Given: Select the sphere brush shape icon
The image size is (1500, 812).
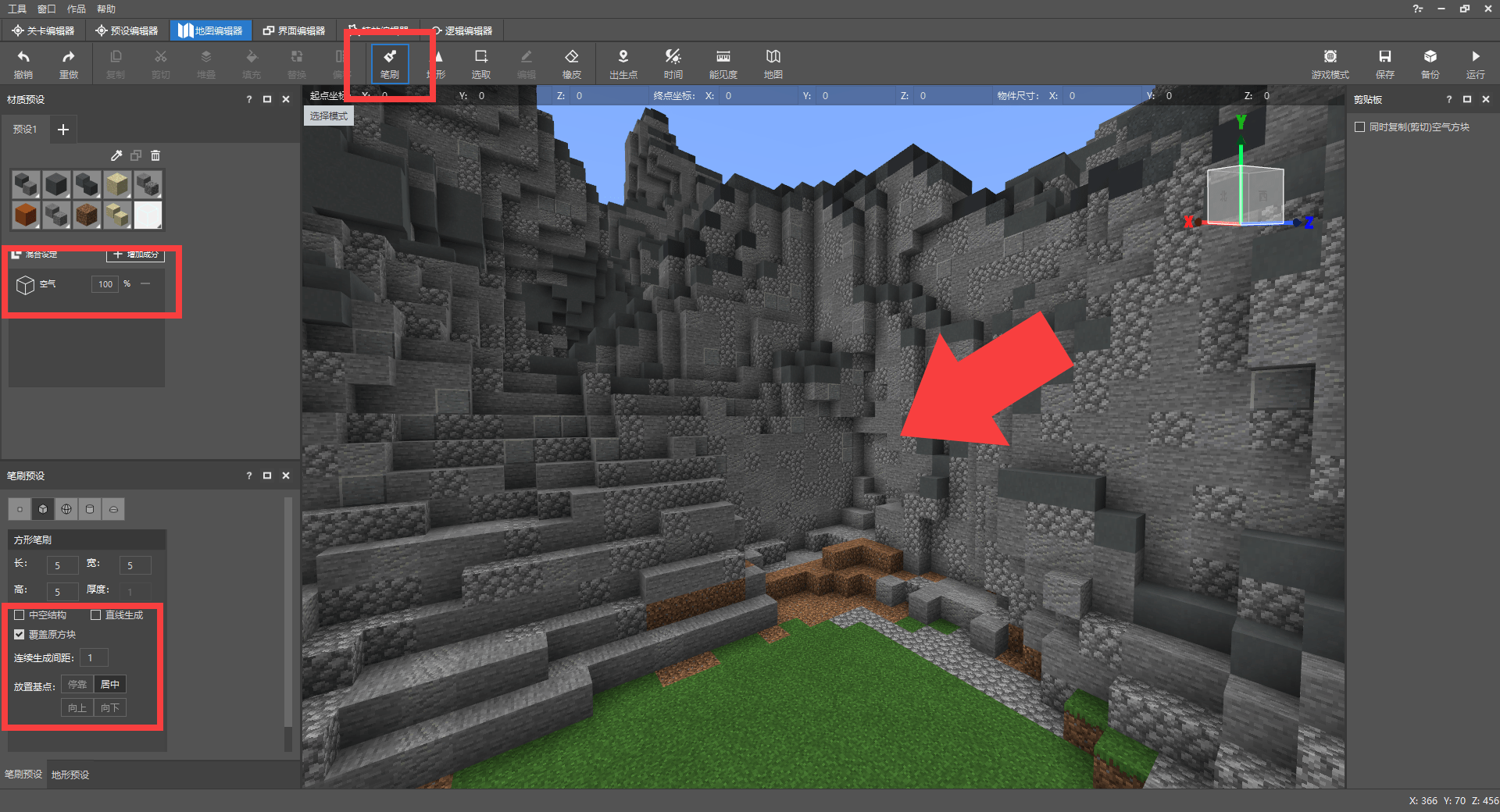Looking at the screenshot, I should (66, 509).
